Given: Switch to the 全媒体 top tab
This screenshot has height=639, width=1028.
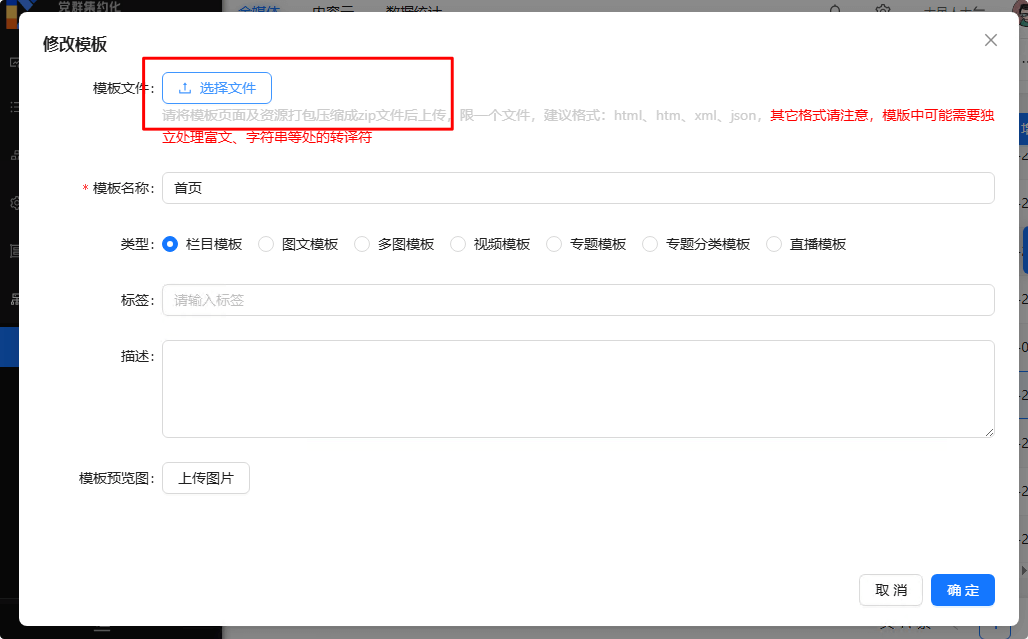Looking at the screenshot, I should pos(259,9).
